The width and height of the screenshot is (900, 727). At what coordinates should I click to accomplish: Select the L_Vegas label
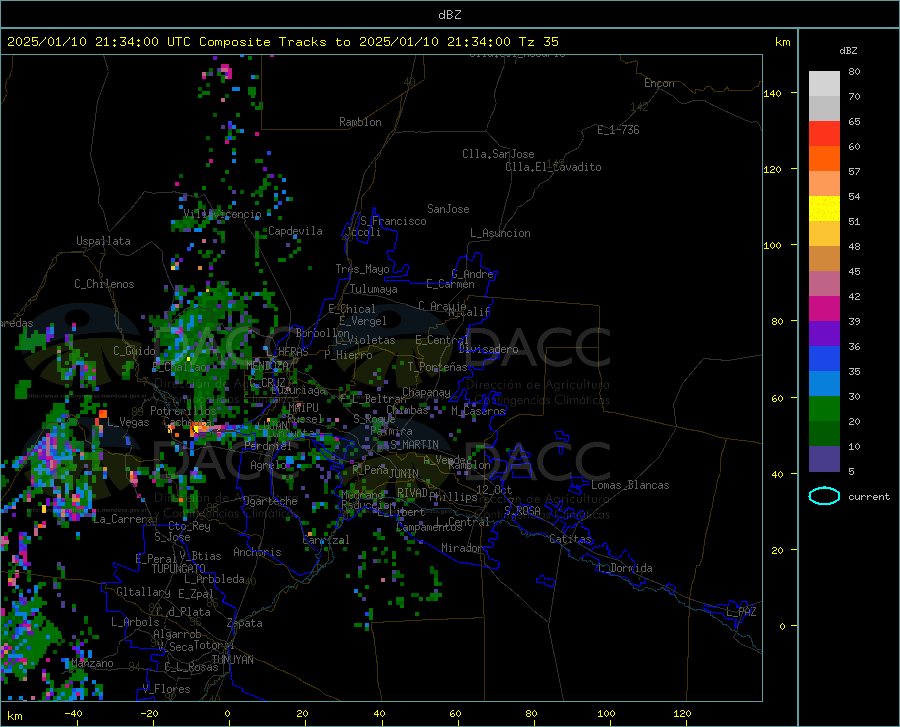[128, 423]
